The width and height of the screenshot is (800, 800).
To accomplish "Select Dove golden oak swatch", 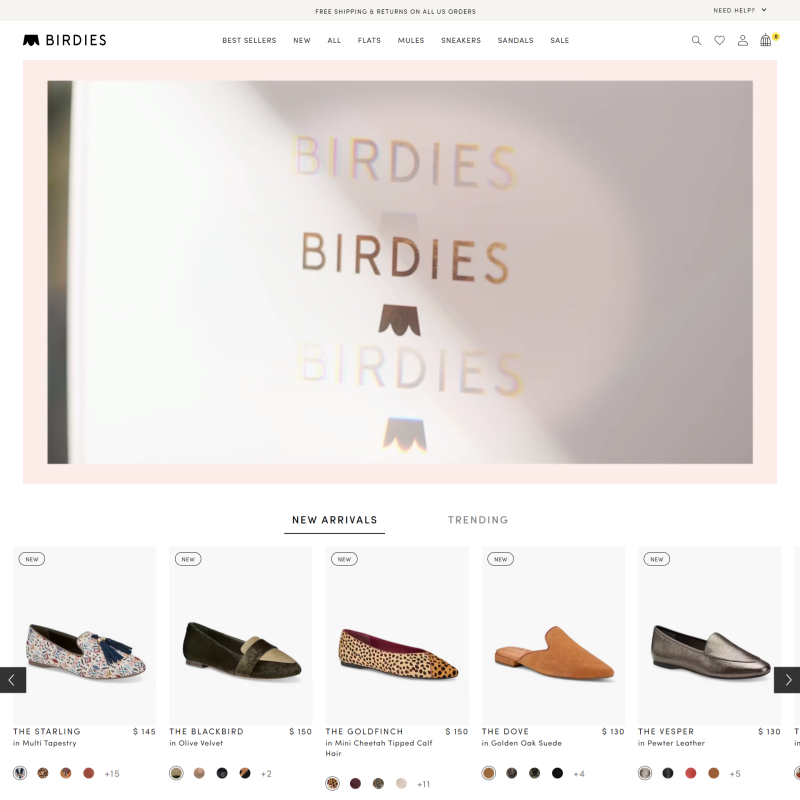I will pos(489,773).
